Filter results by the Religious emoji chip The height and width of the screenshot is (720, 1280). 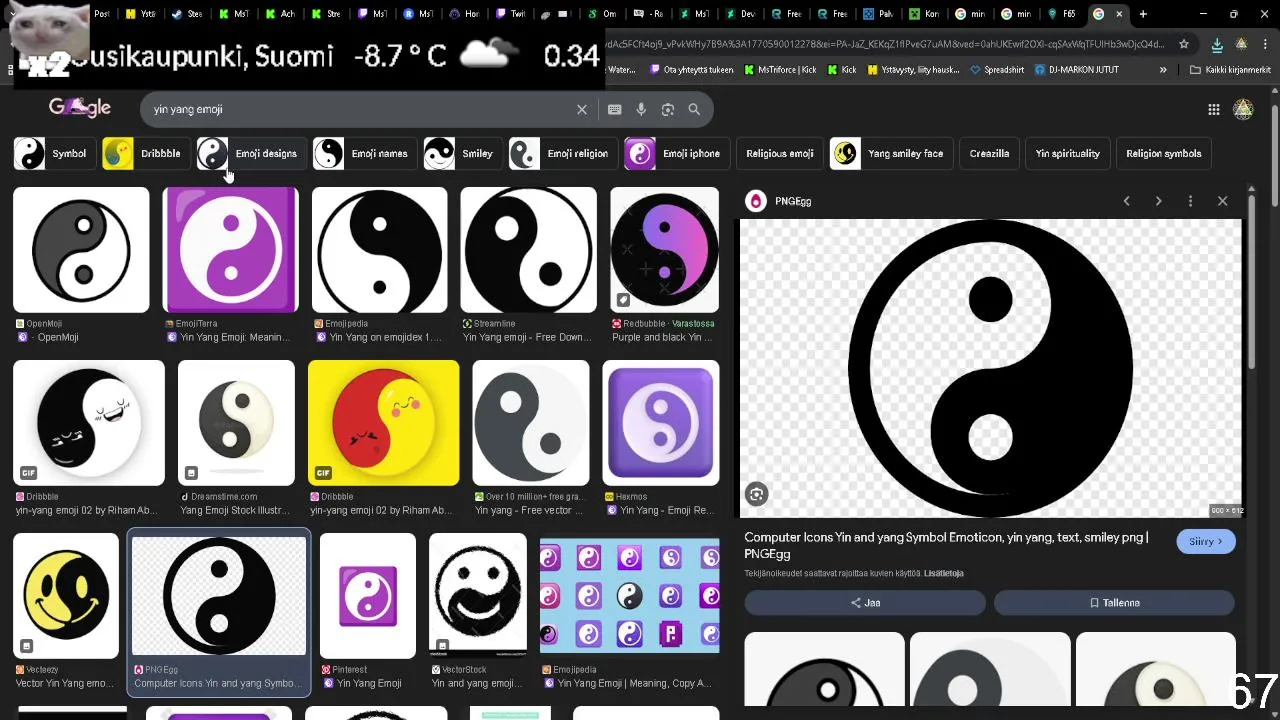(x=779, y=153)
